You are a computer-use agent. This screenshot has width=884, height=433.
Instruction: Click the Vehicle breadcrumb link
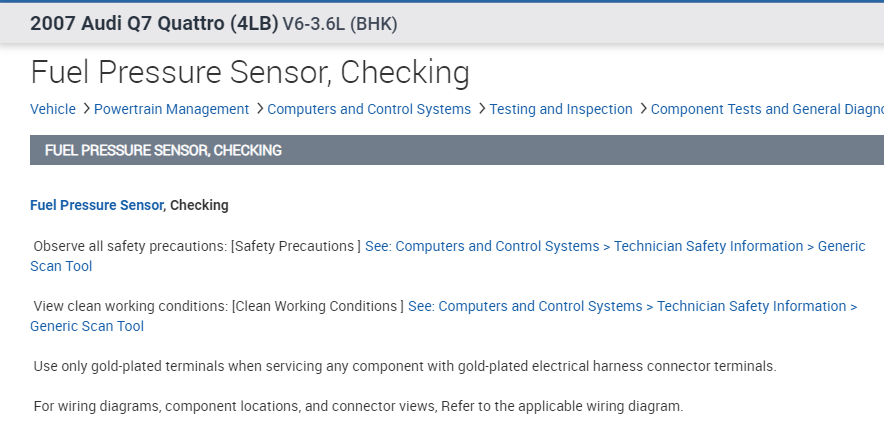tap(53, 109)
